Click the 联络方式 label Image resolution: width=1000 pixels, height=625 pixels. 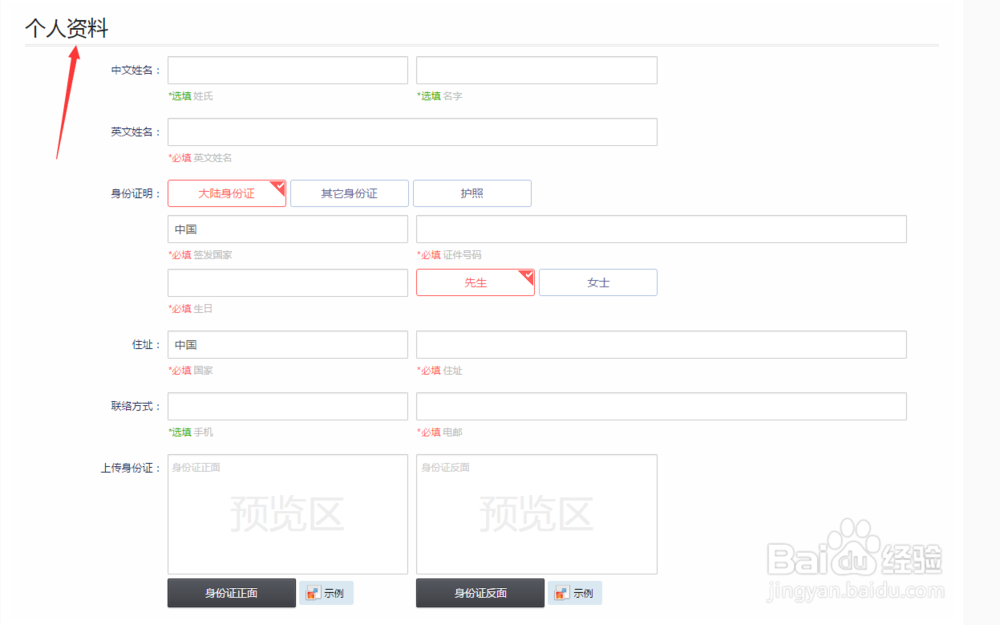click(x=135, y=406)
